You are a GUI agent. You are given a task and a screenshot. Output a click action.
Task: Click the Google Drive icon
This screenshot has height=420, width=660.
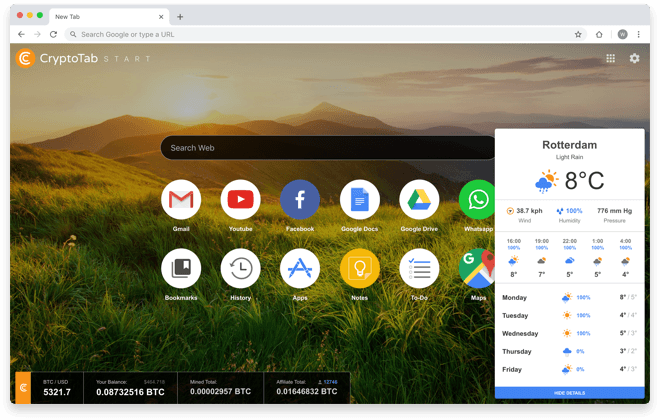pyautogui.click(x=419, y=200)
